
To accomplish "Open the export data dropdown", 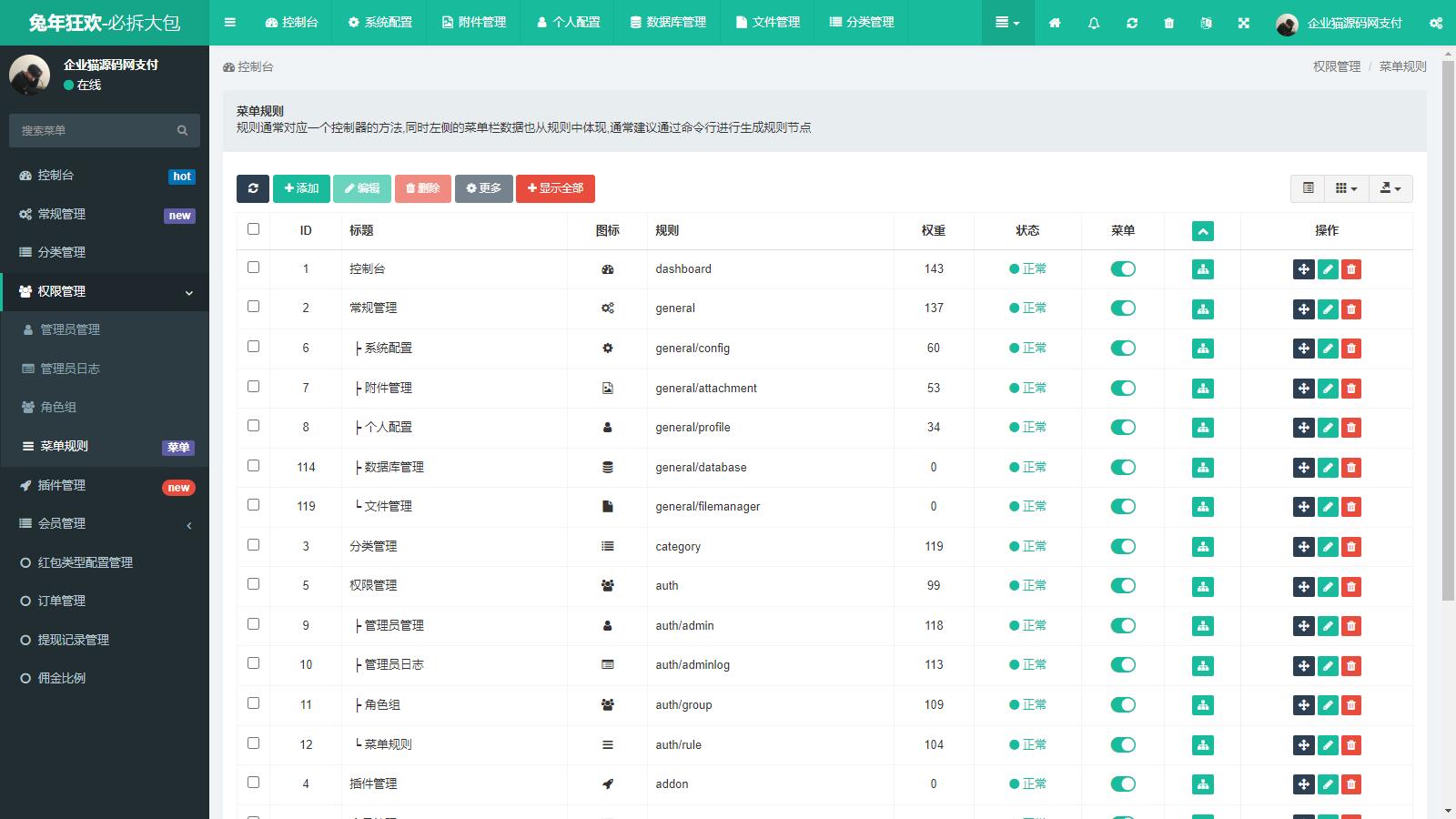I will click(x=1390, y=188).
